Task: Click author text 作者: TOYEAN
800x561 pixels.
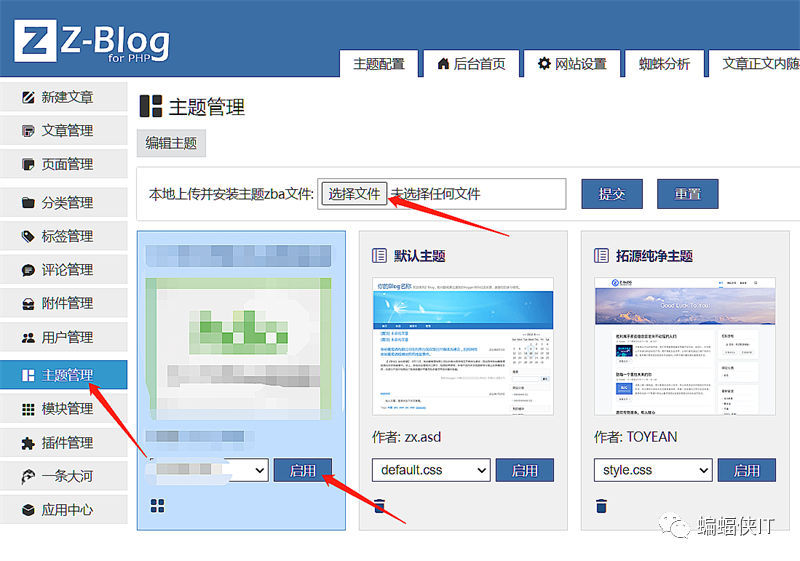Action: [x=636, y=437]
